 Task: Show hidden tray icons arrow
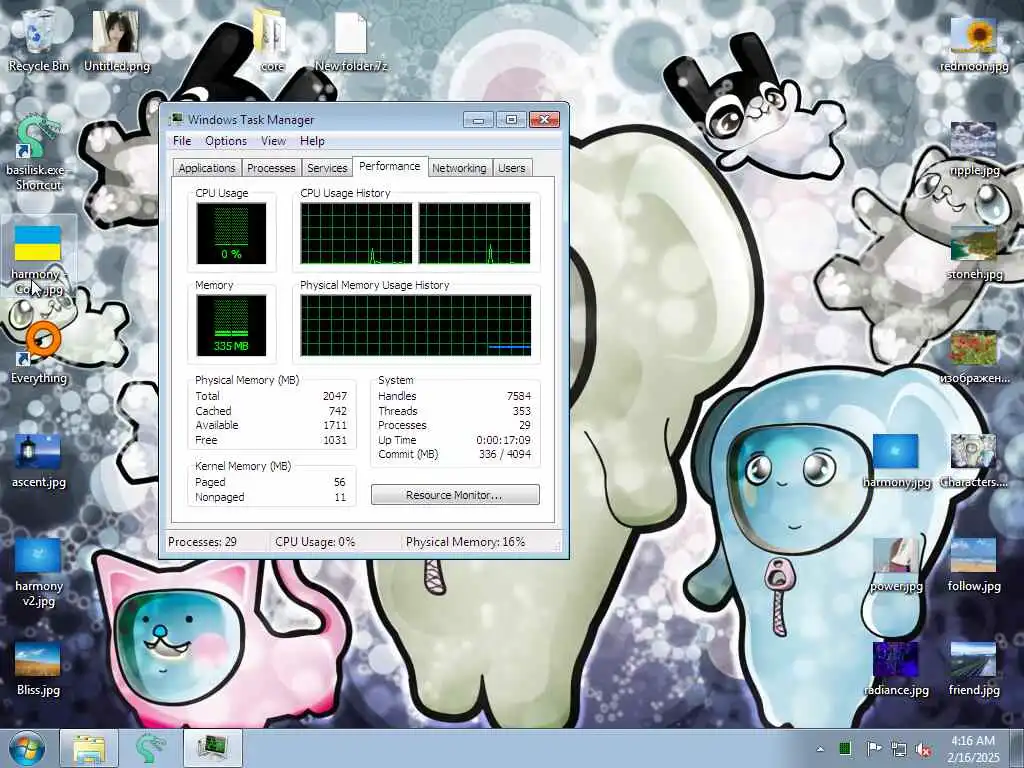coord(820,749)
